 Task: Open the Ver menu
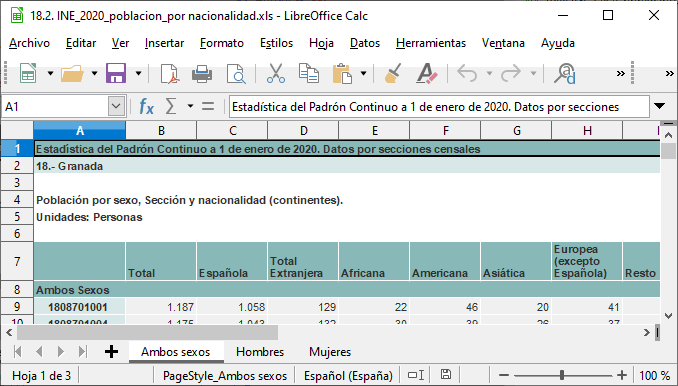[x=120, y=43]
